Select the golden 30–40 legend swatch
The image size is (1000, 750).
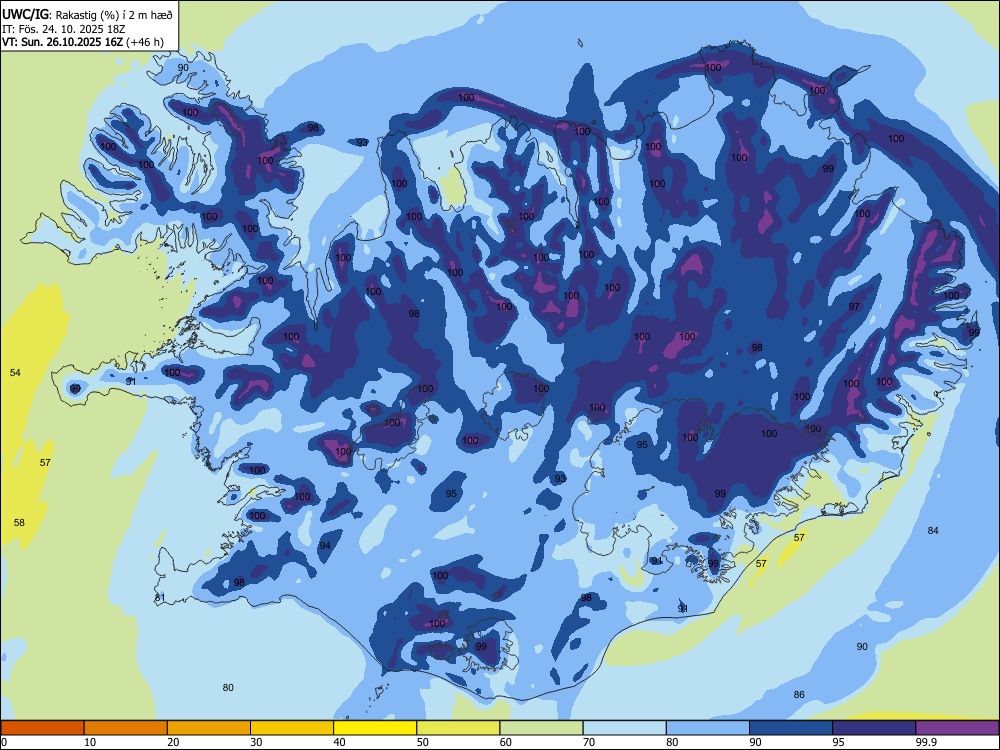point(292,728)
